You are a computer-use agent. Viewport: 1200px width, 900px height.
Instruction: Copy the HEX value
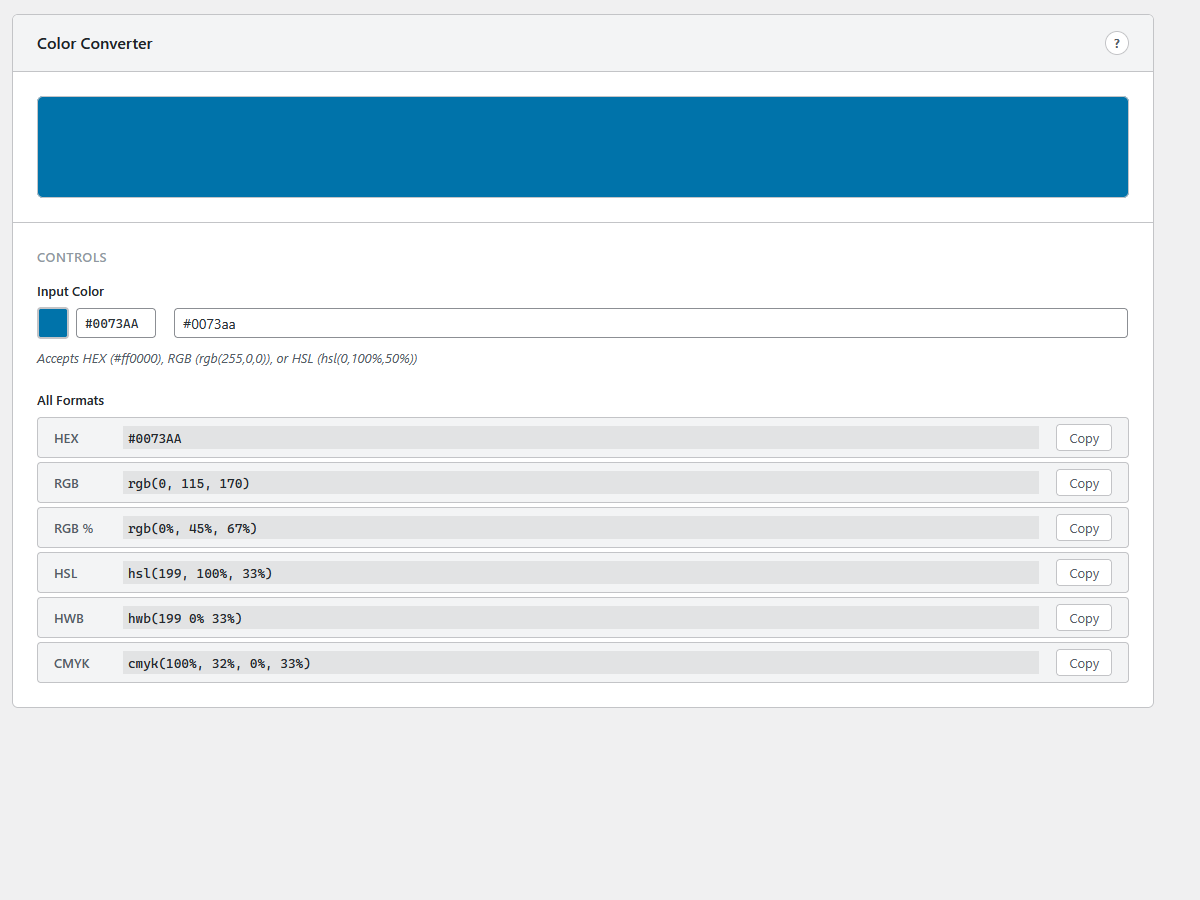[x=1083, y=437]
